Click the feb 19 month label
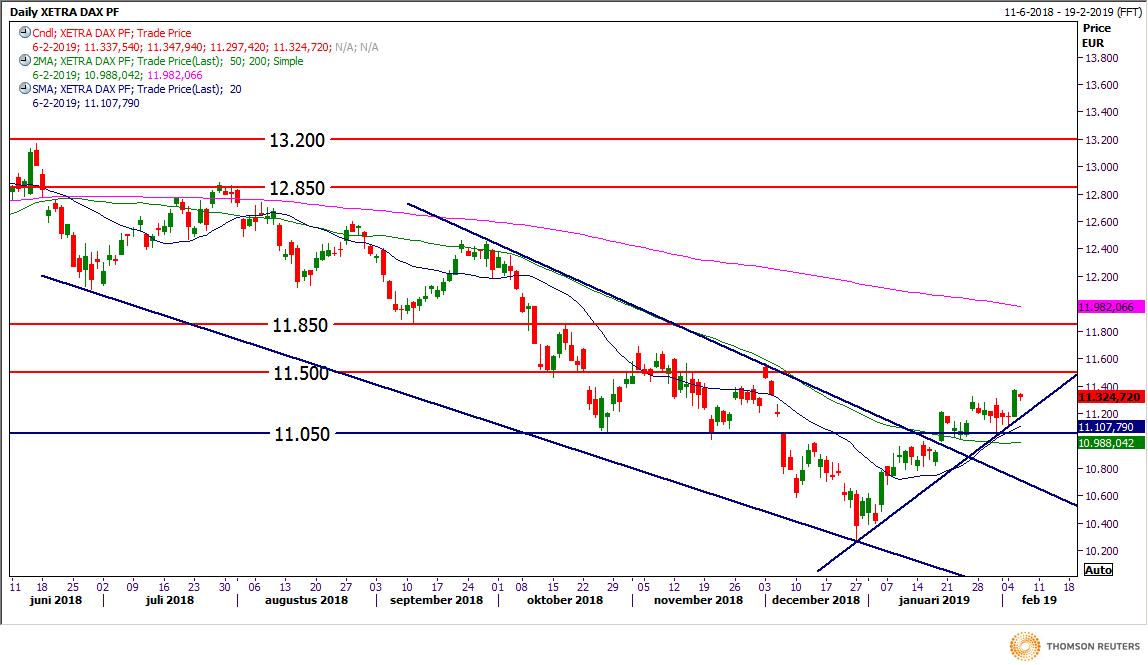The width and height of the screenshot is (1148, 665). [1039, 600]
